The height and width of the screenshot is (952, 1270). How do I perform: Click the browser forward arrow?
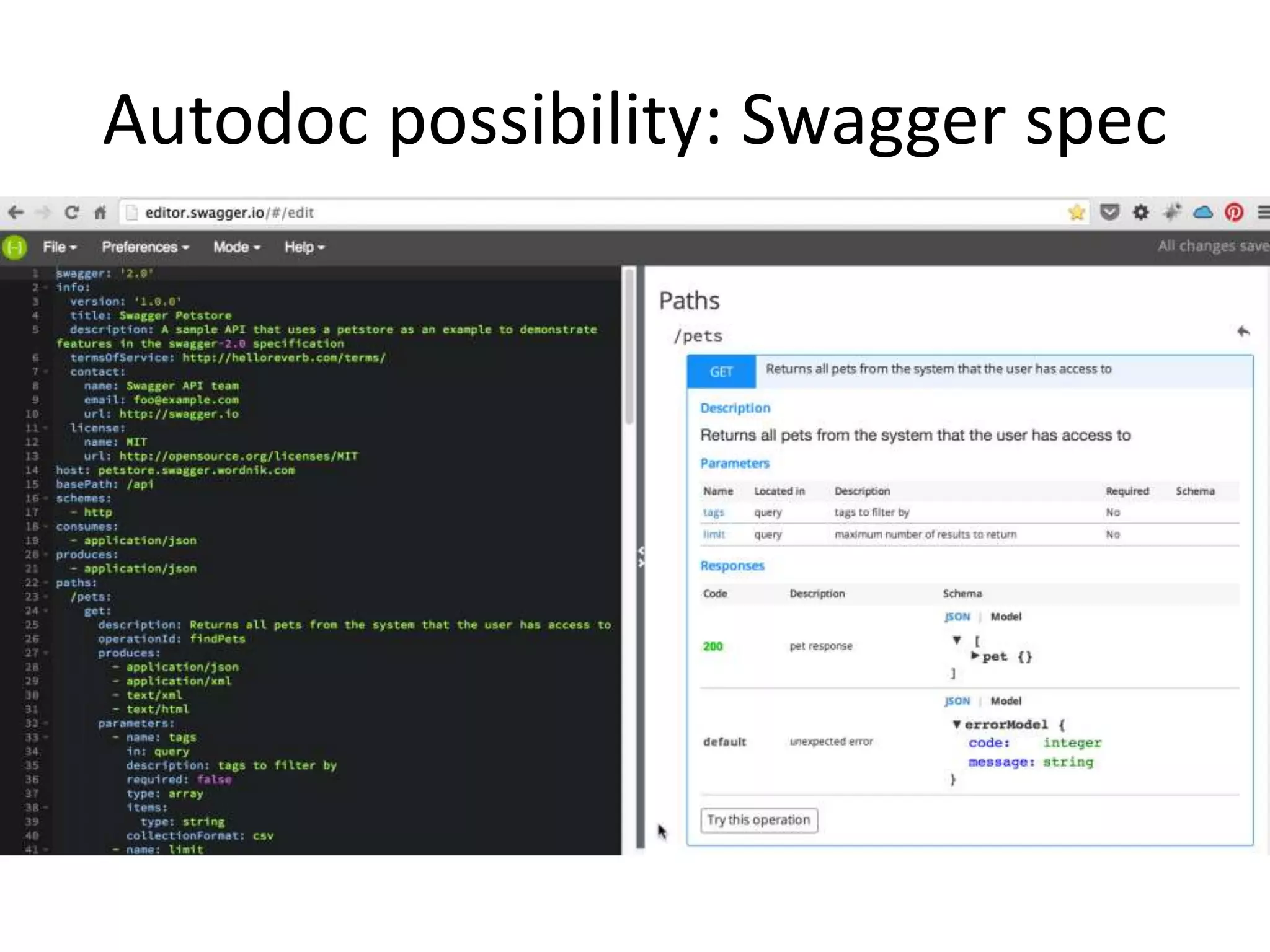(43, 213)
